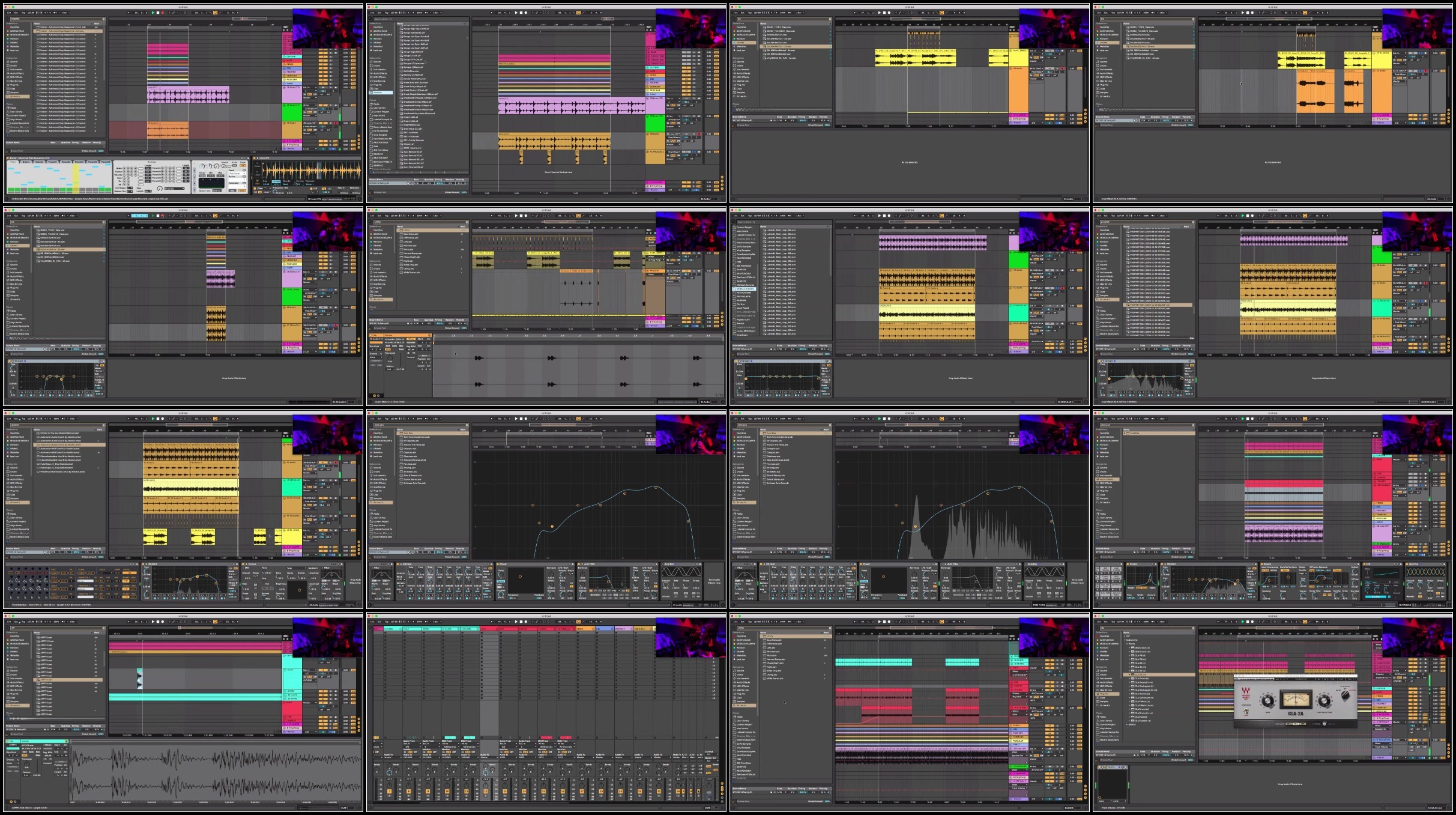Viewport: 1456px width, 815px height.
Task: Open the Cue Out dropdown on session master track
Action: coord(711,754)
